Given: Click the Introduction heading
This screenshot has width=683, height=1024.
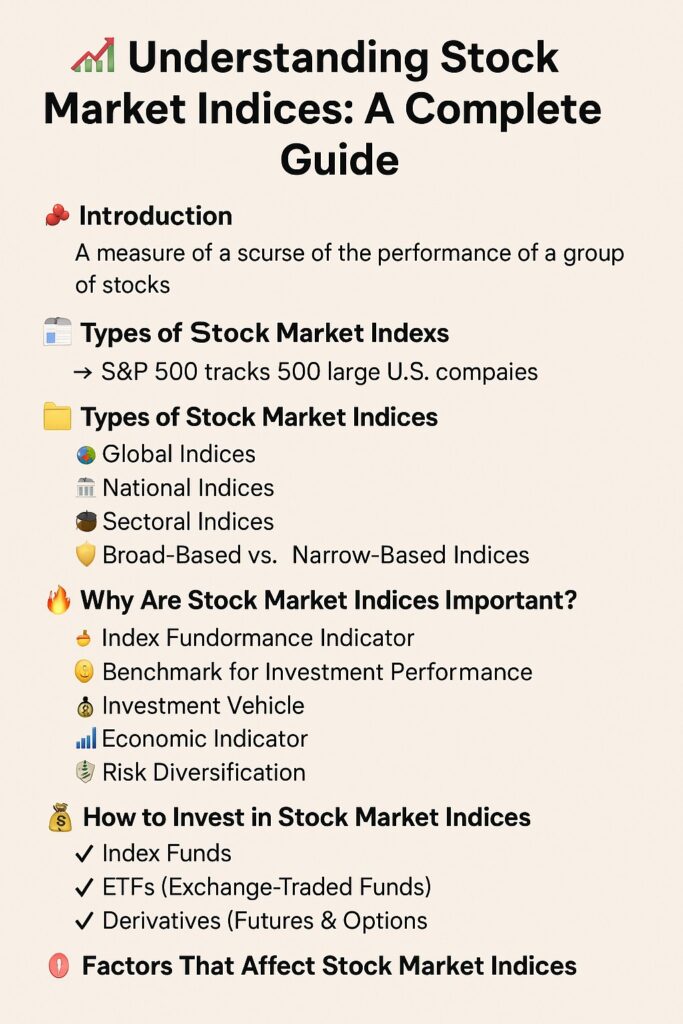Looking at the screenshot, I should point(155,216).
